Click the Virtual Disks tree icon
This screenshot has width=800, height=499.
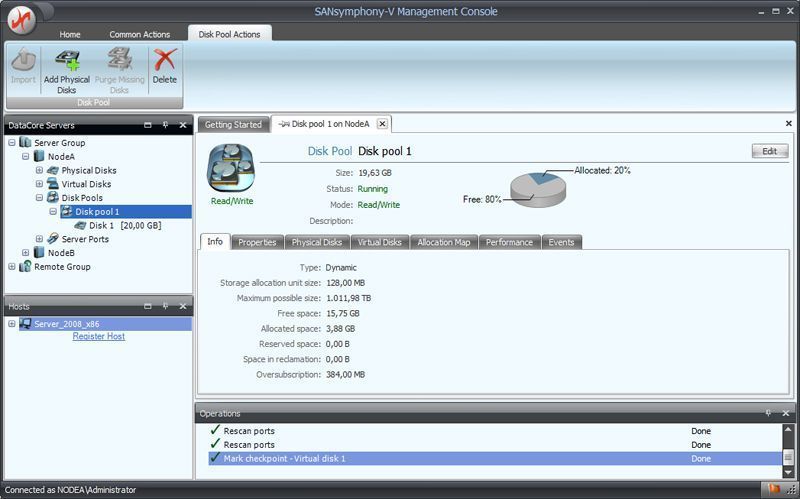tap(53, 184)
